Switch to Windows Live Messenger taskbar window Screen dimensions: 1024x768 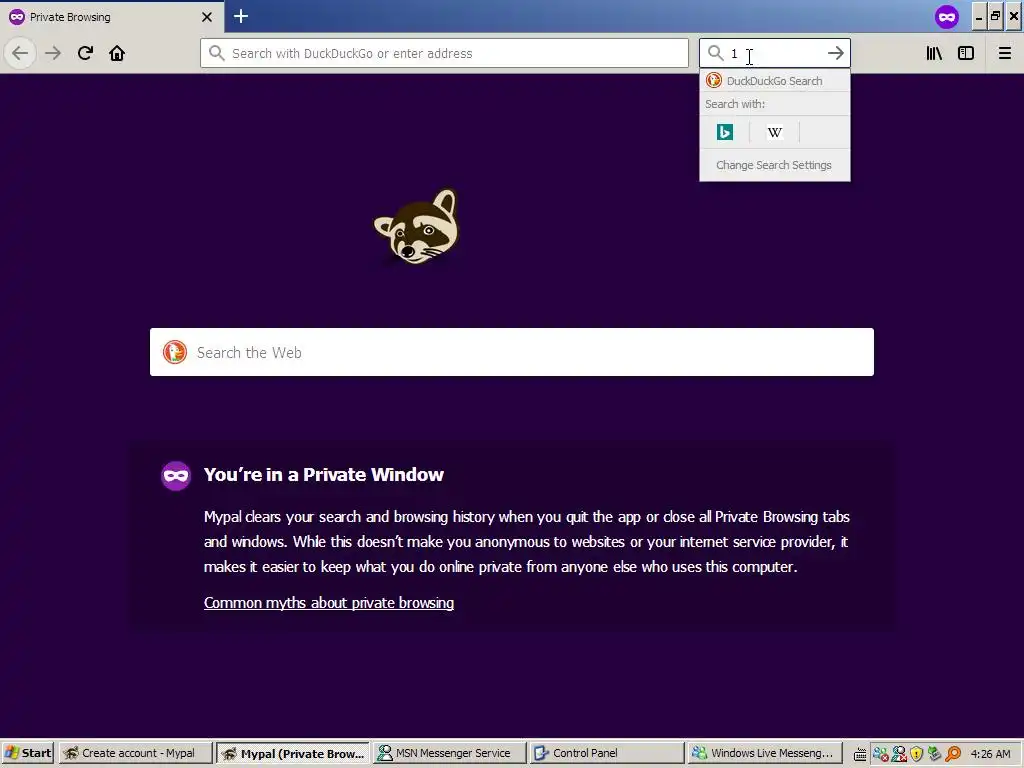click(x=764, y=753)
